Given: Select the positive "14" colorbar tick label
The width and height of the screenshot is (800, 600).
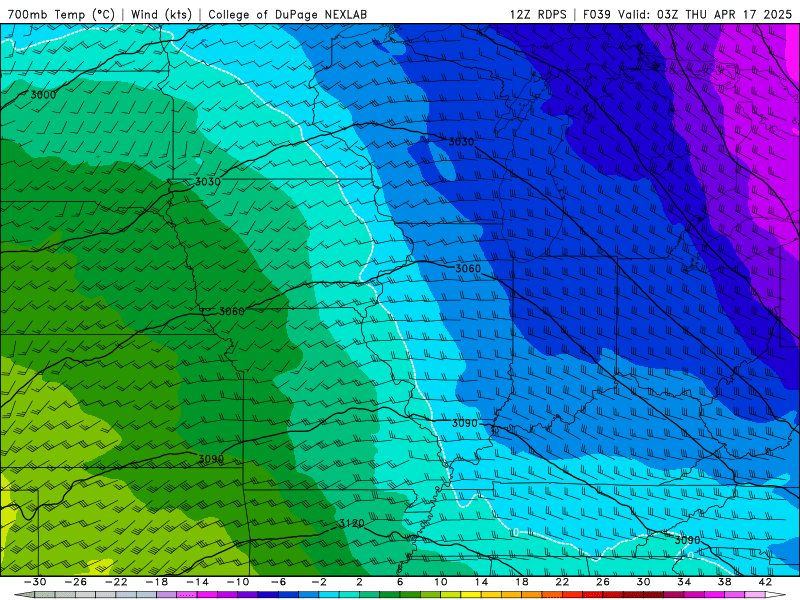Looking at the screenshot, I should tap(481, 582).
